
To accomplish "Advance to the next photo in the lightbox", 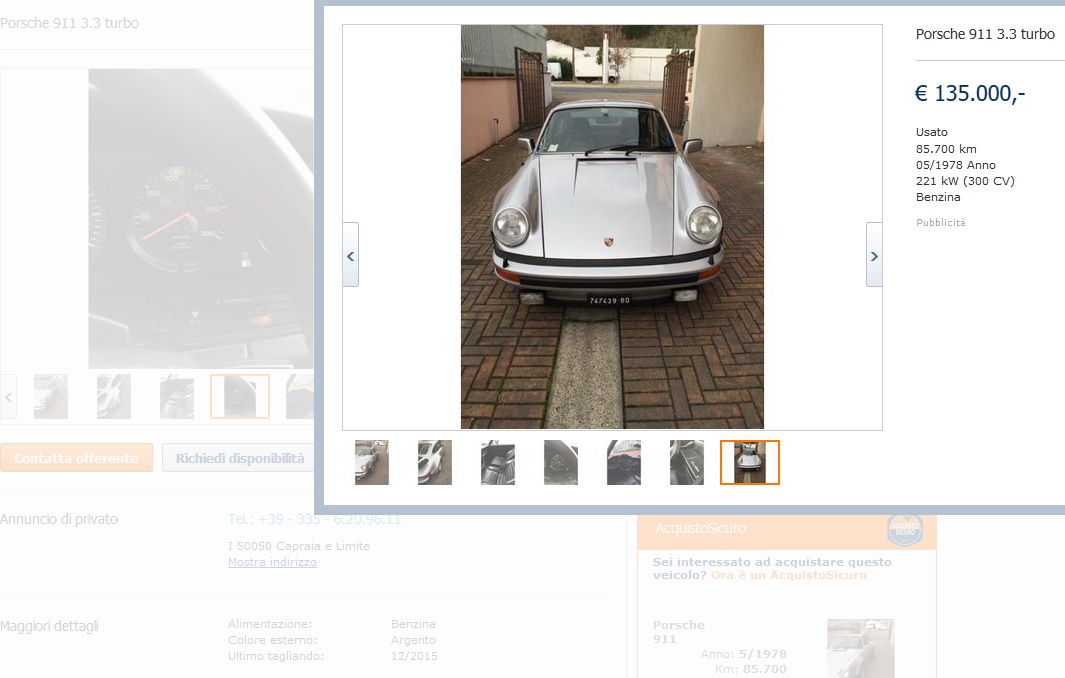I will 874,255.
